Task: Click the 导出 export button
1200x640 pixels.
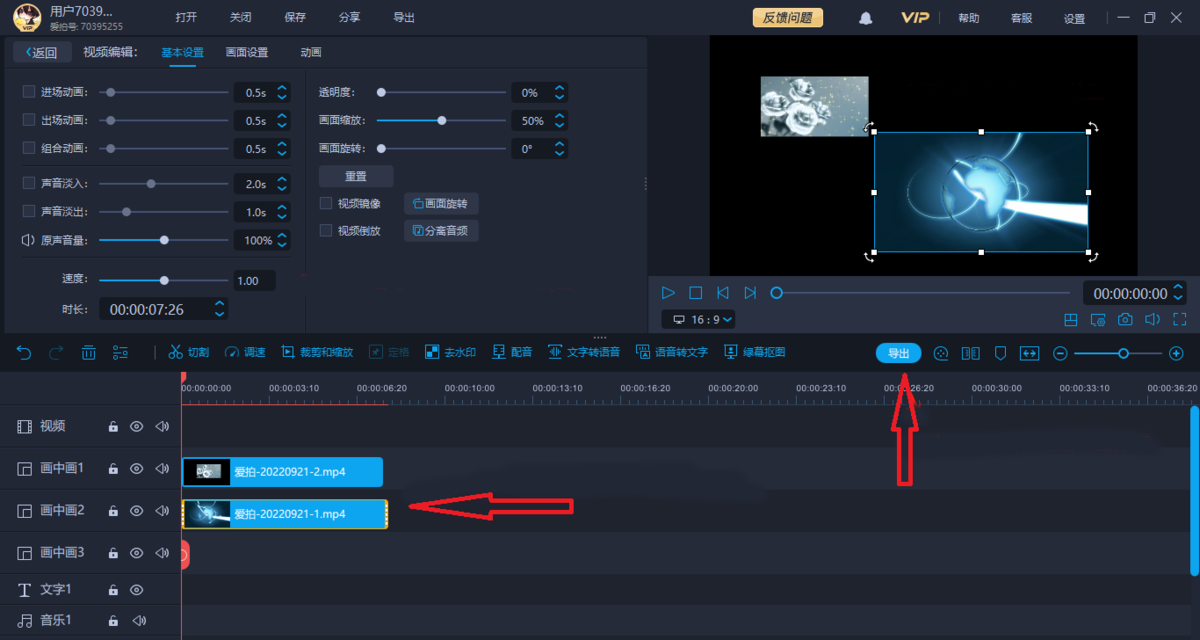Action: coord(898,353)
